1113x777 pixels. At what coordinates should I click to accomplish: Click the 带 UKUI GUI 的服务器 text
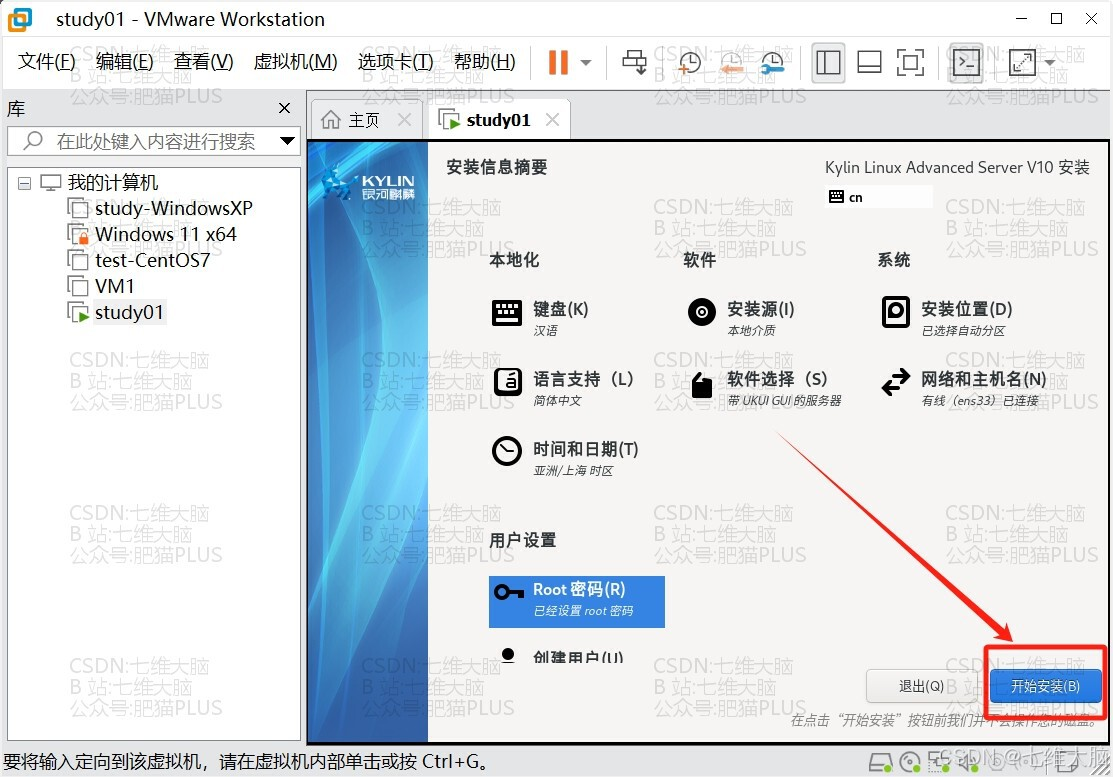pyautogui.click(x=784, y=401)
